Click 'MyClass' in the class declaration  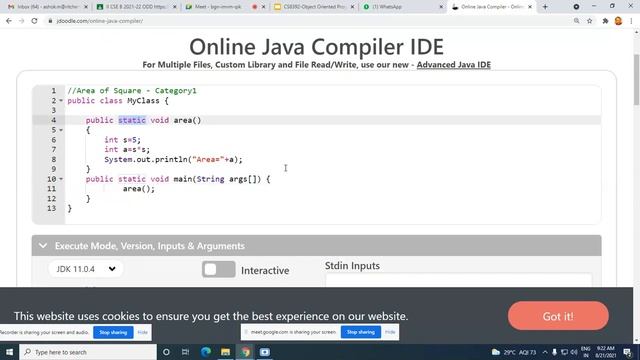[x=143, y=100]
